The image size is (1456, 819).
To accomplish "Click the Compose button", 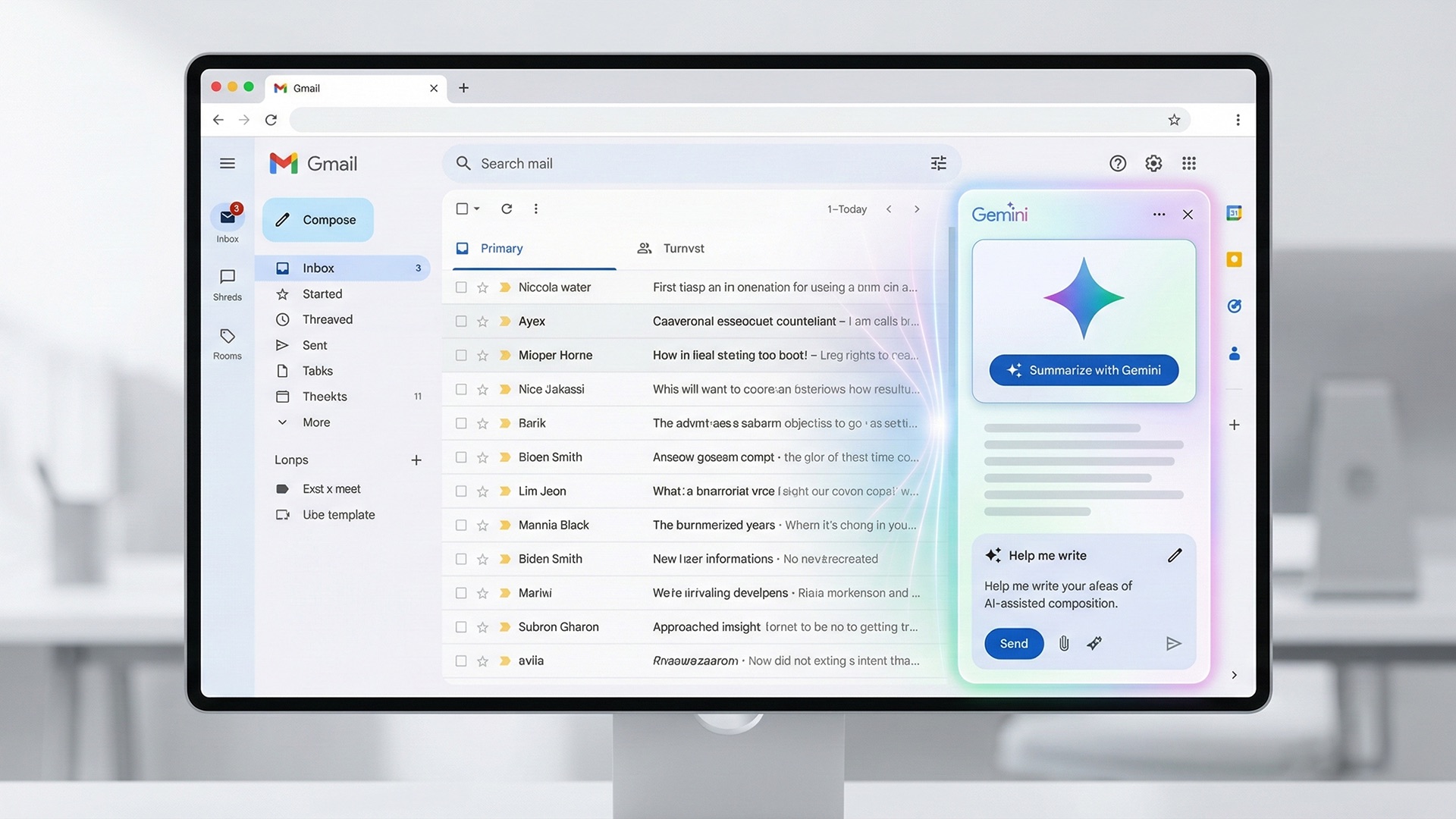I will tap(318, 220).
